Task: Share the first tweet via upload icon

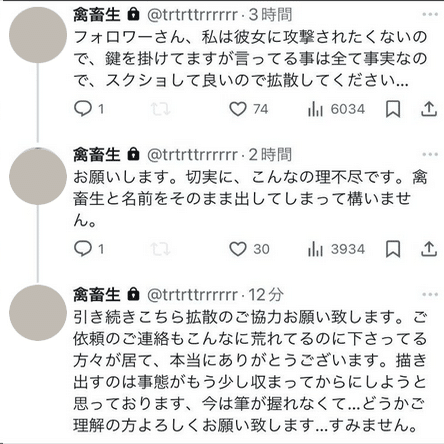Action: point(429,109)
